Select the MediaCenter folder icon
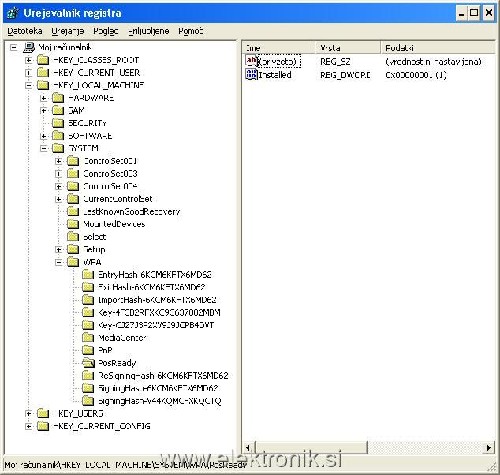Image resolution: width=500 pixels, height=475 pixels. tap(88, 337)
